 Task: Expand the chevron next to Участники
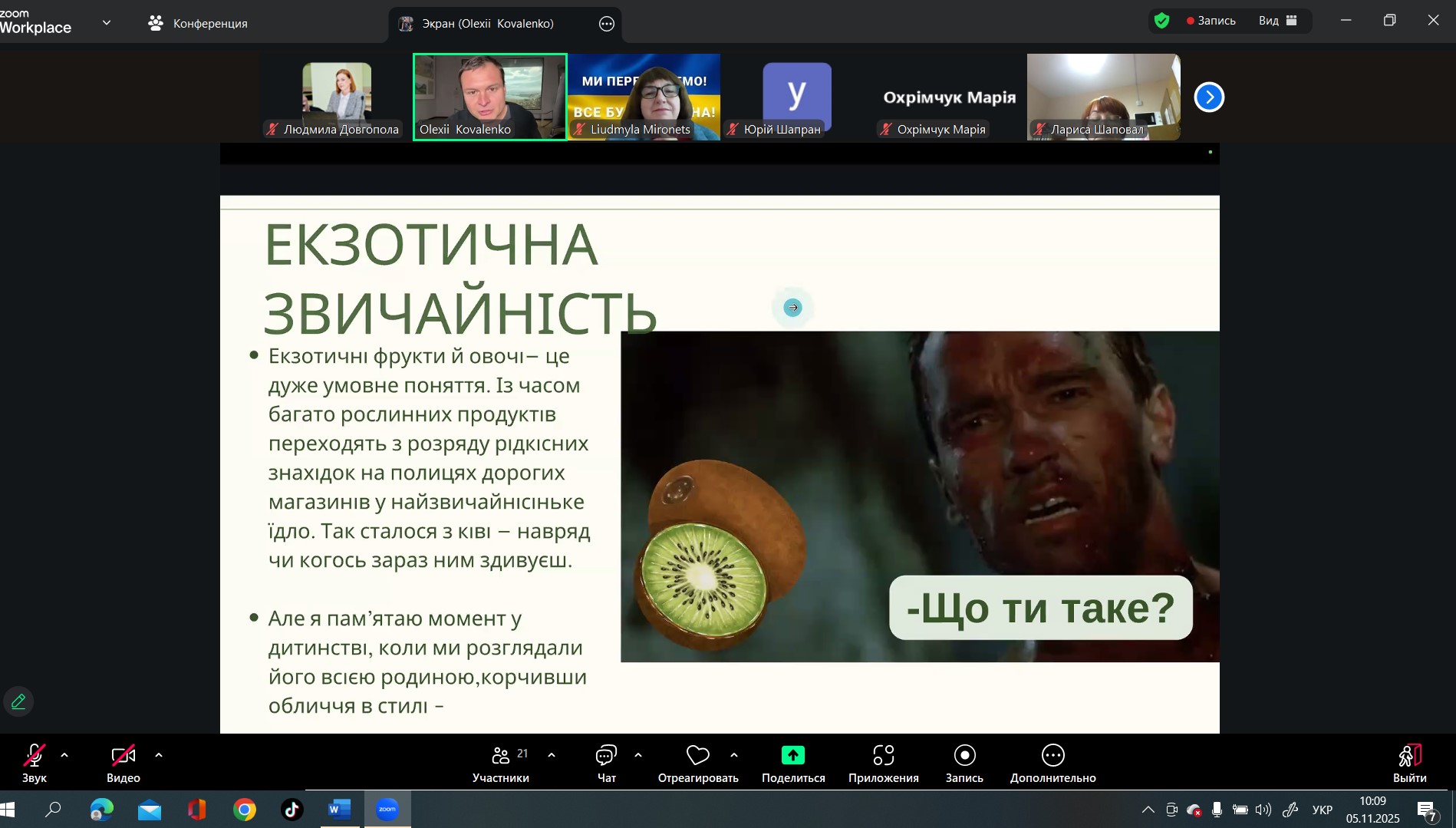552,755
